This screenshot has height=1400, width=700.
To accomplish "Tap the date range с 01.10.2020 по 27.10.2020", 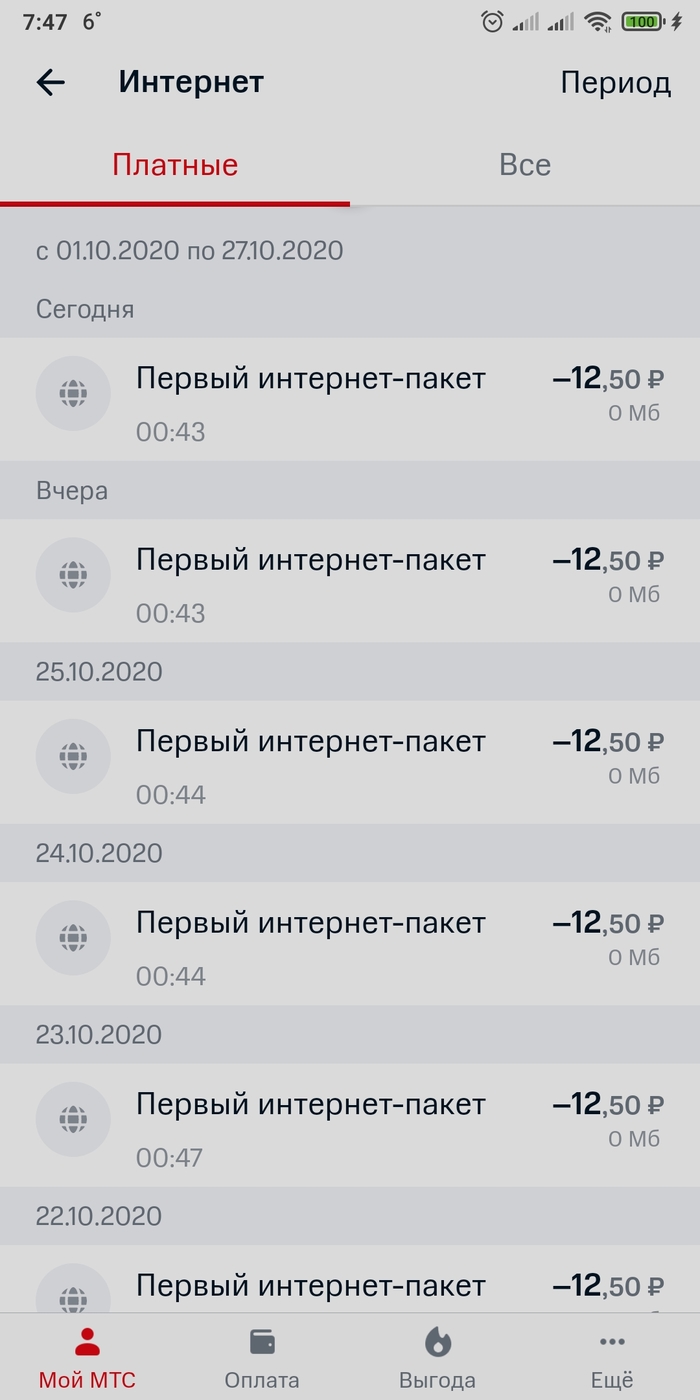I will click(x=190, y=250).
